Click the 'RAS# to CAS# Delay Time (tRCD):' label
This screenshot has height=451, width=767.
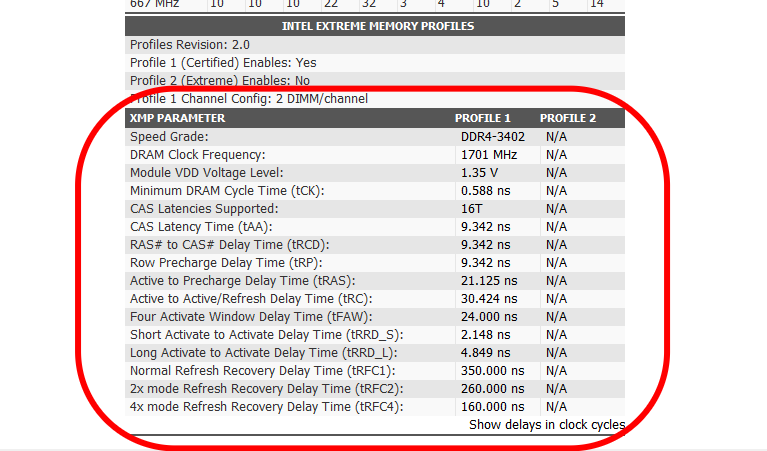click(229, 245)
